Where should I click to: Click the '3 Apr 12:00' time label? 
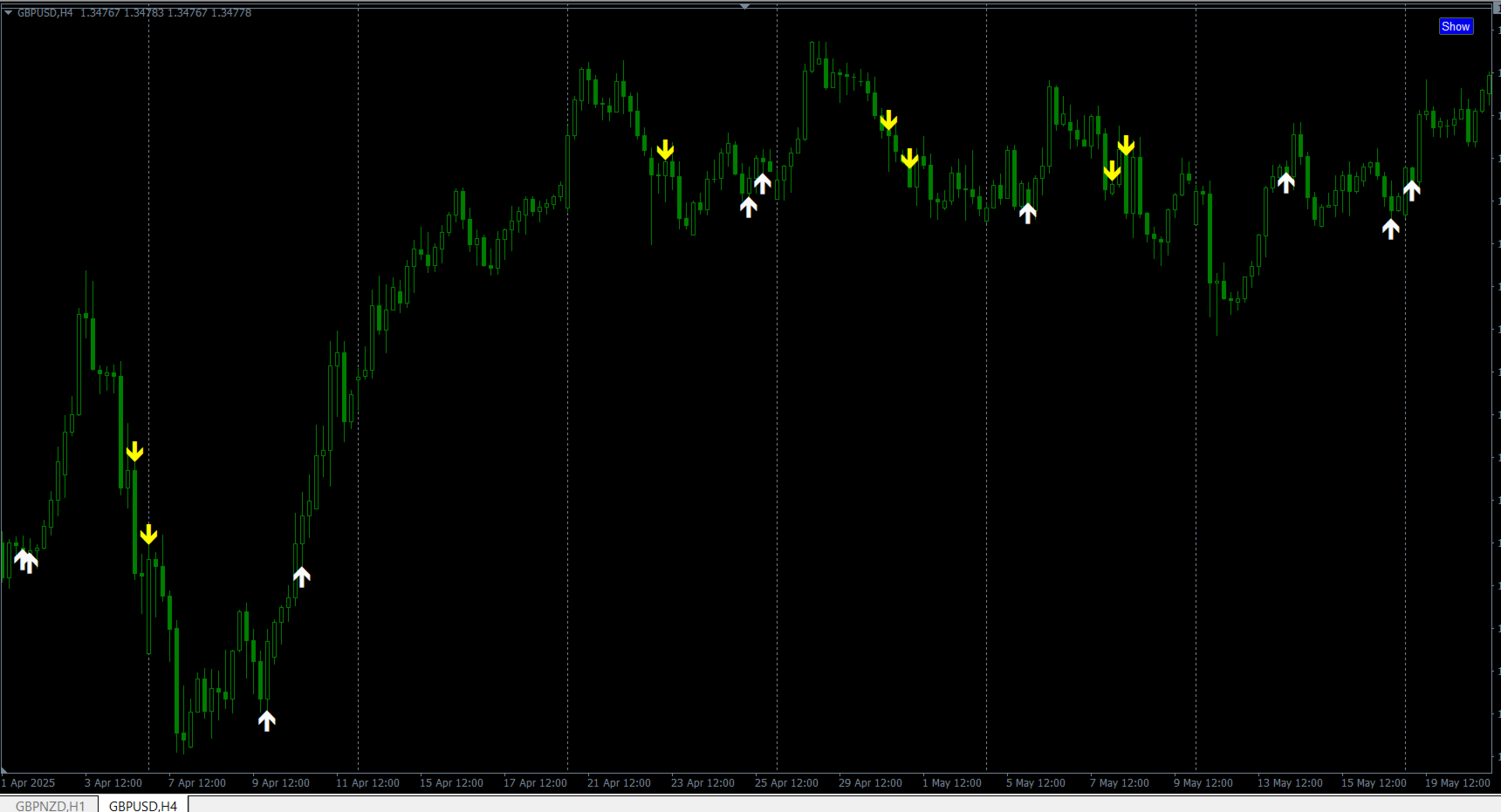113,783
